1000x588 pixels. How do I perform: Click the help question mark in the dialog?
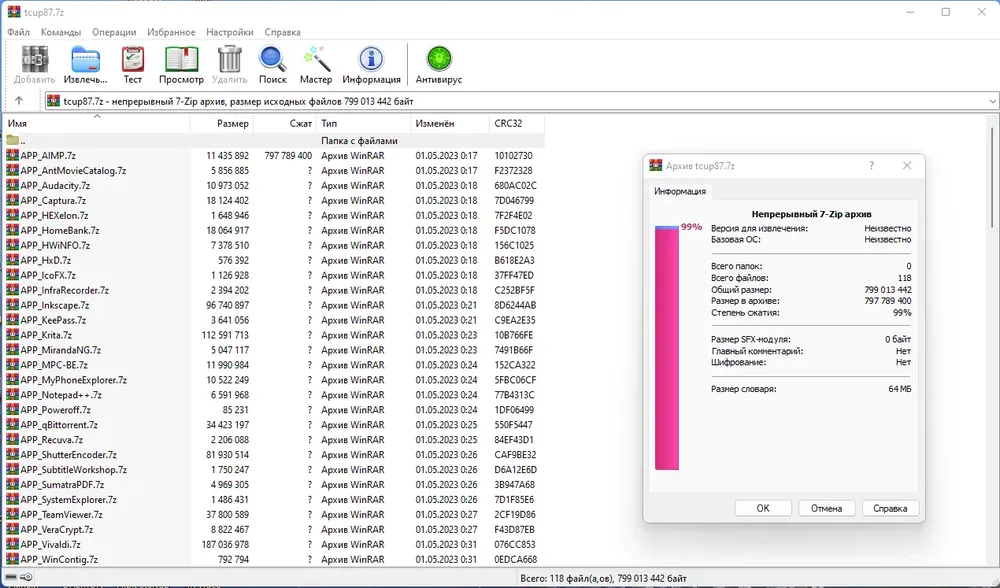click(x=872, y=165)
